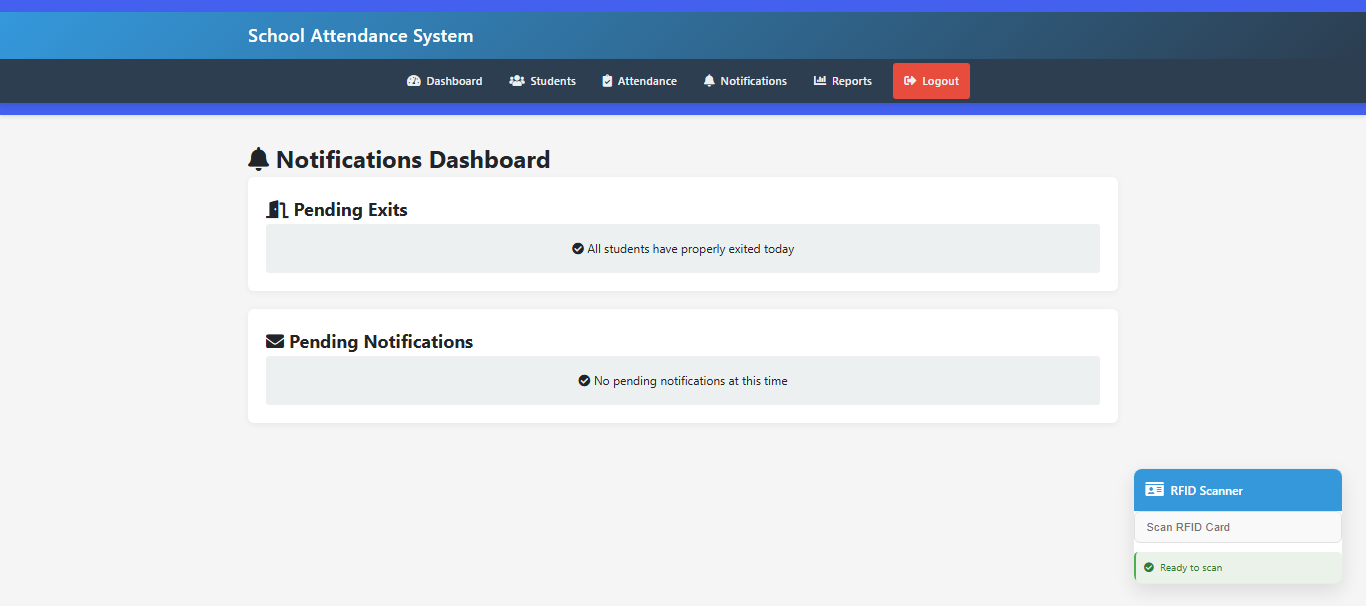Open the Dashboard menu item
Screen dimensions: 1366x606
pyautogui.click(x=445, y=81)
